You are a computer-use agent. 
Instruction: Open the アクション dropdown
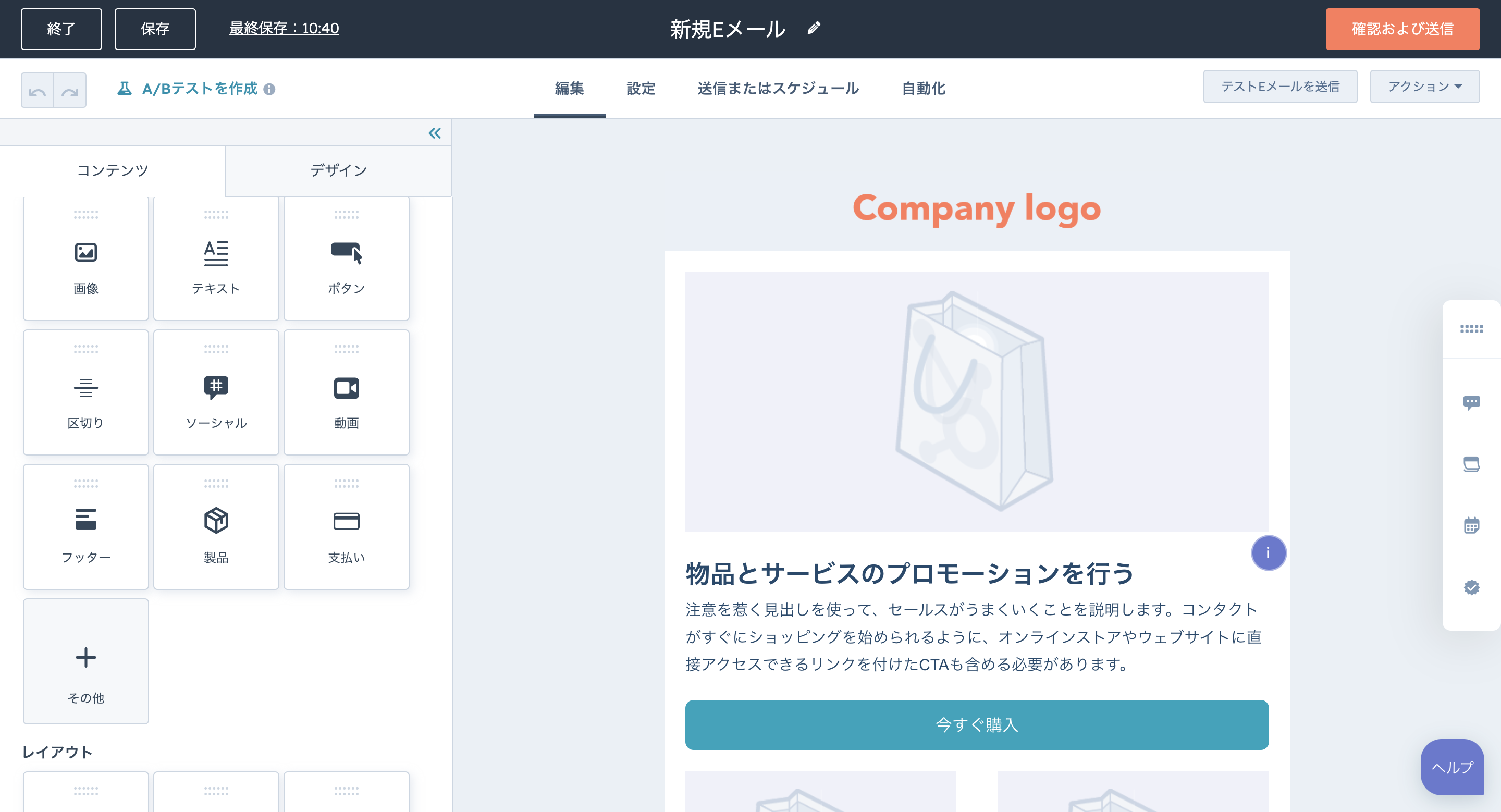(x=1424, y=87)
